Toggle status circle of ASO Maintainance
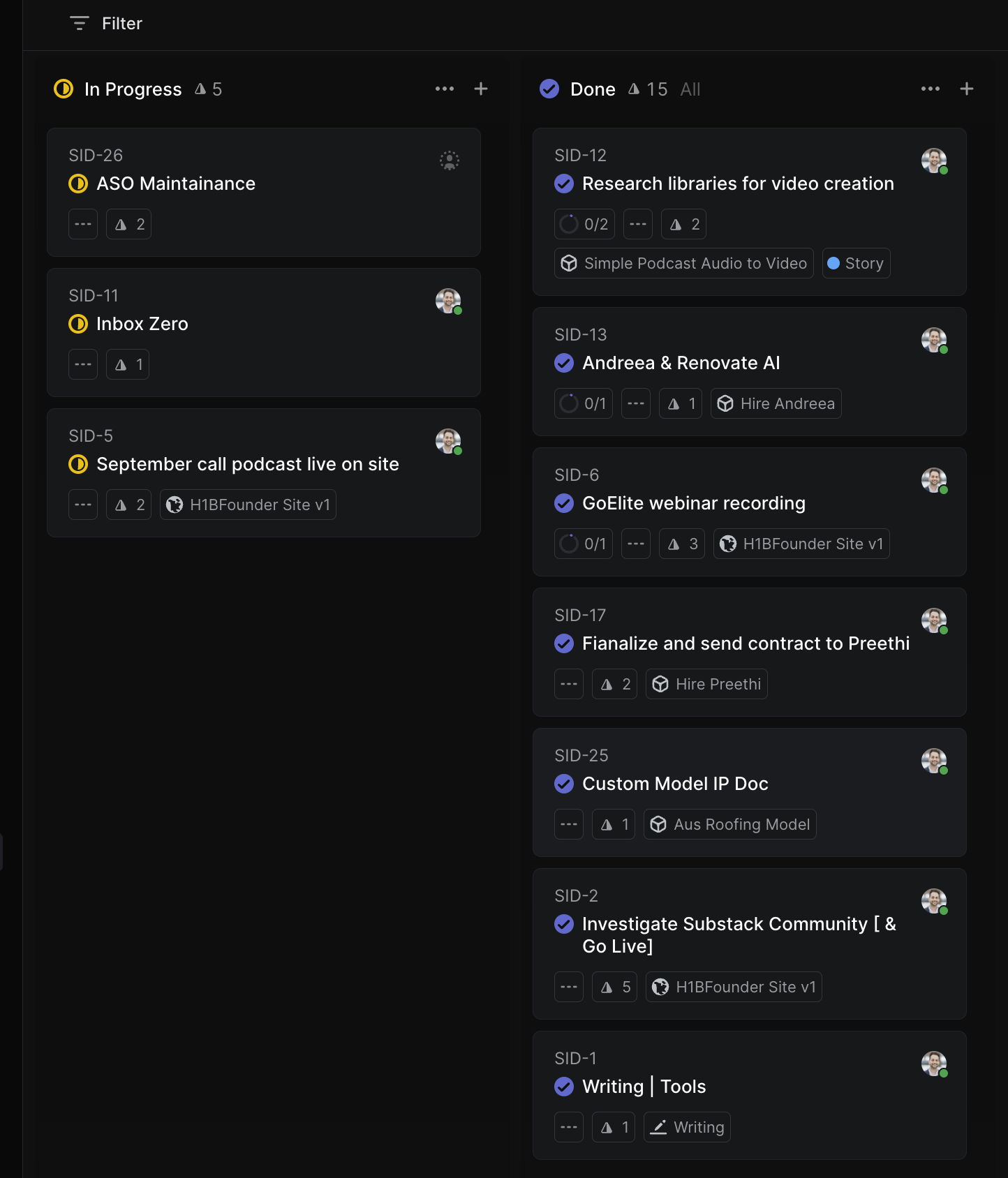 pos(78,184)
